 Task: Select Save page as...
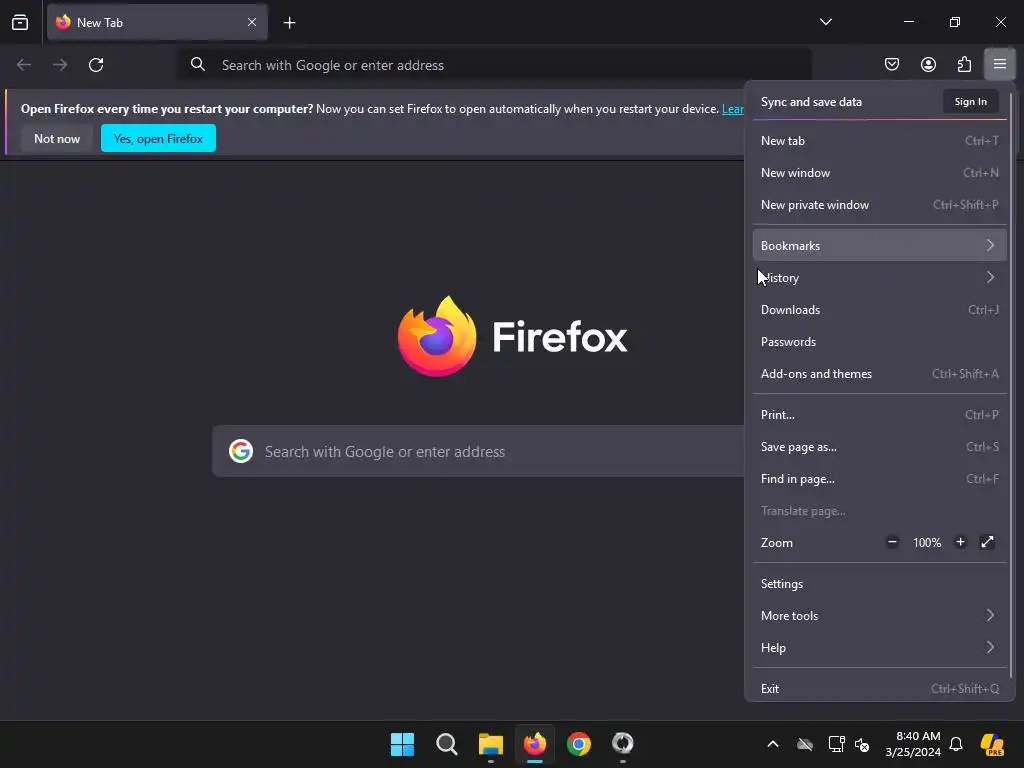tap(879, 447)
